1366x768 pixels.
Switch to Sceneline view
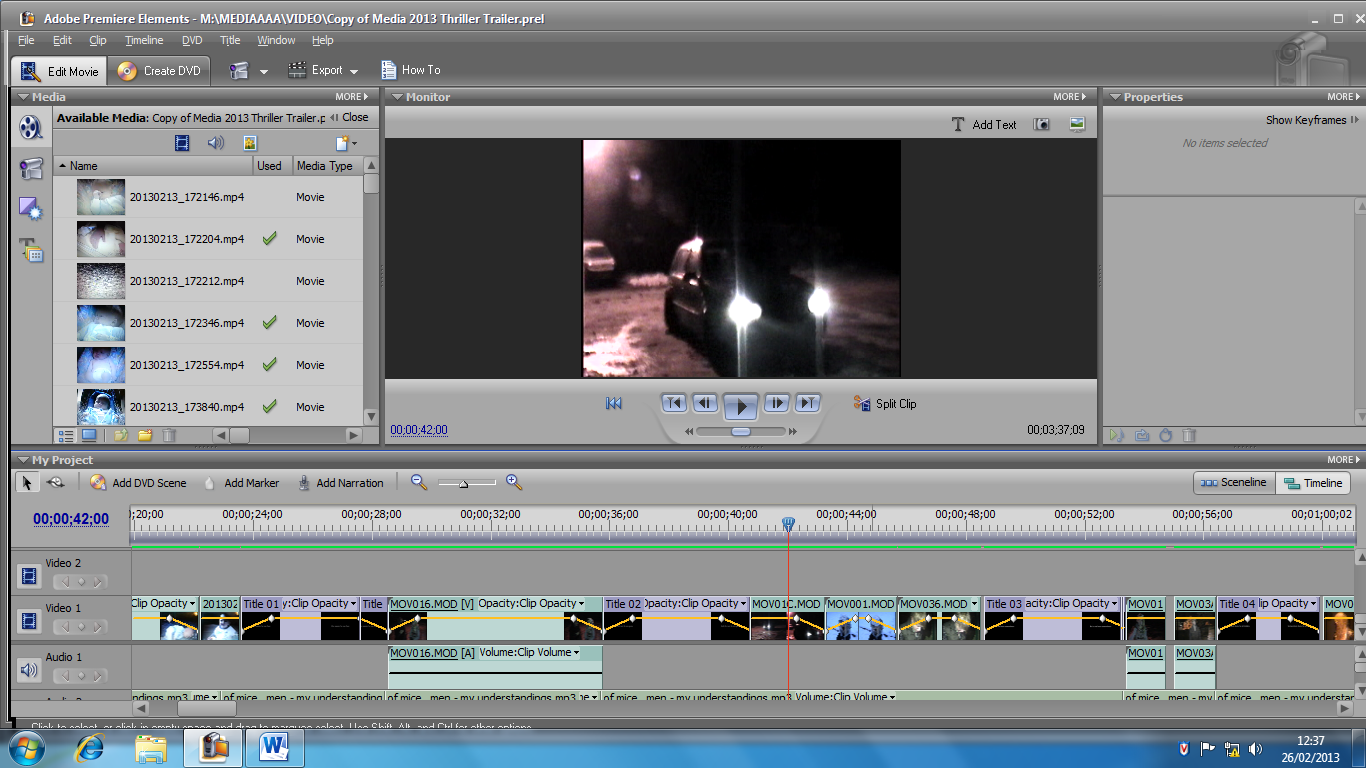click(1234, 483)
